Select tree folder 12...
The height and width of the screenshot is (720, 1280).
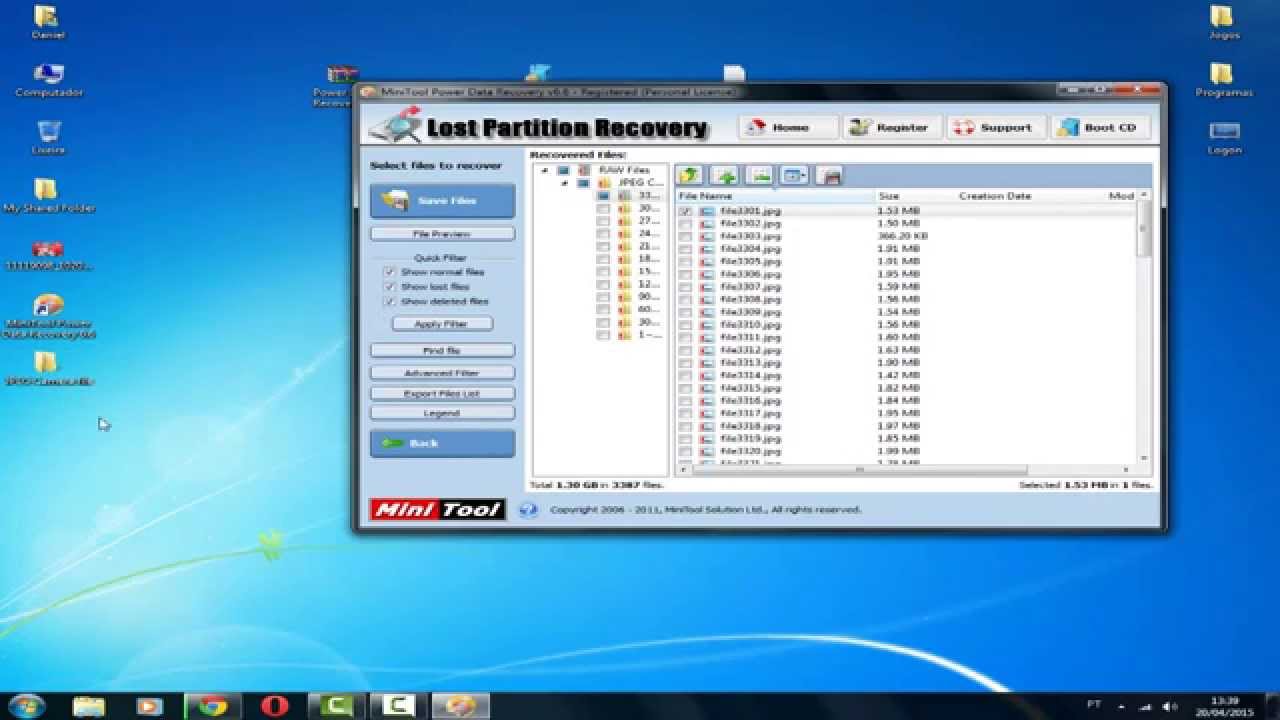tap(649, 284)
